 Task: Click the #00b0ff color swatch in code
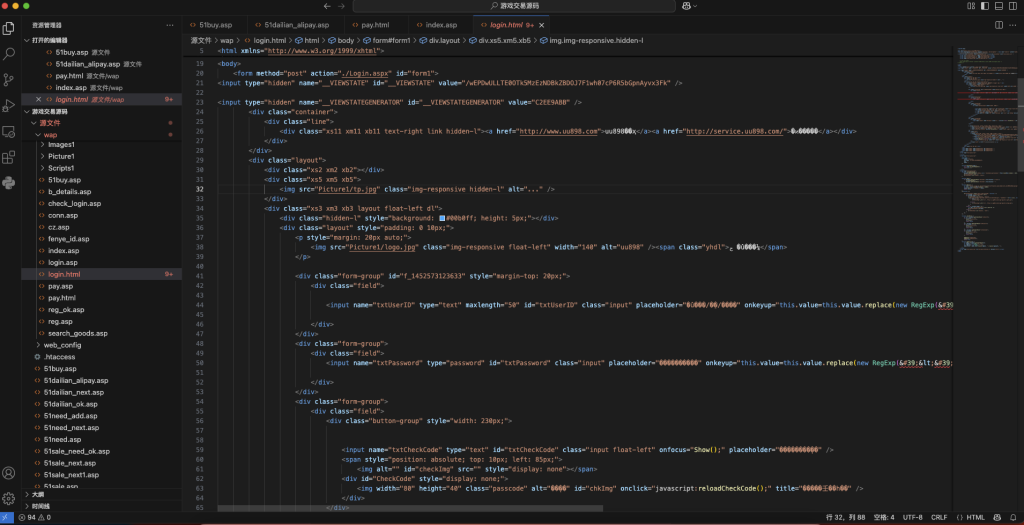[x=442, y=218]
